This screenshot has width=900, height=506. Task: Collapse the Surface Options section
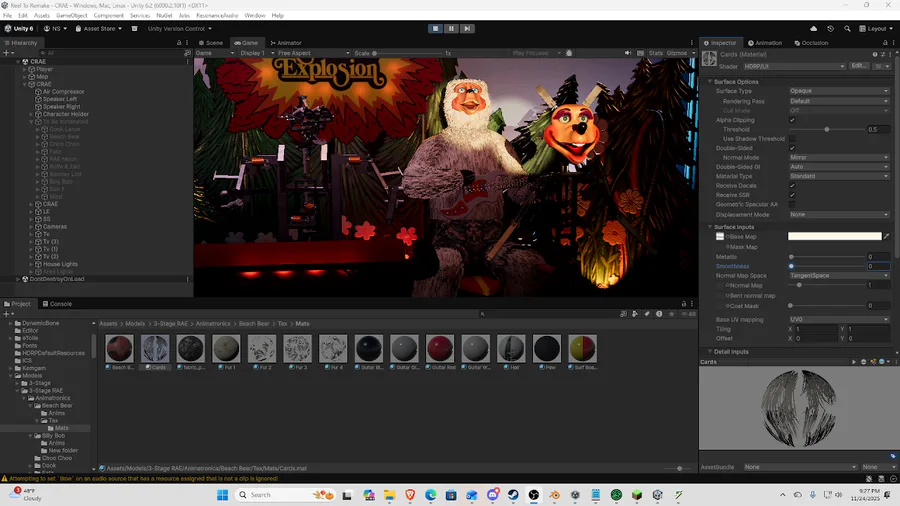click(x=710, y=82)
